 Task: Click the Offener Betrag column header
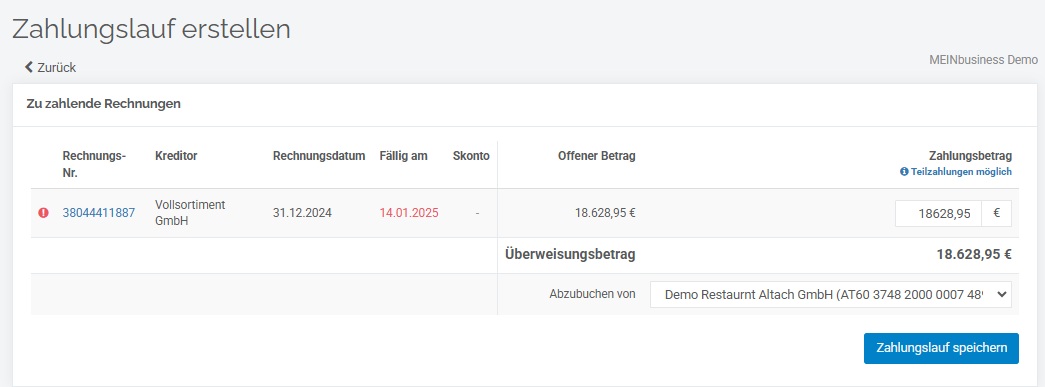click(596, 156)
